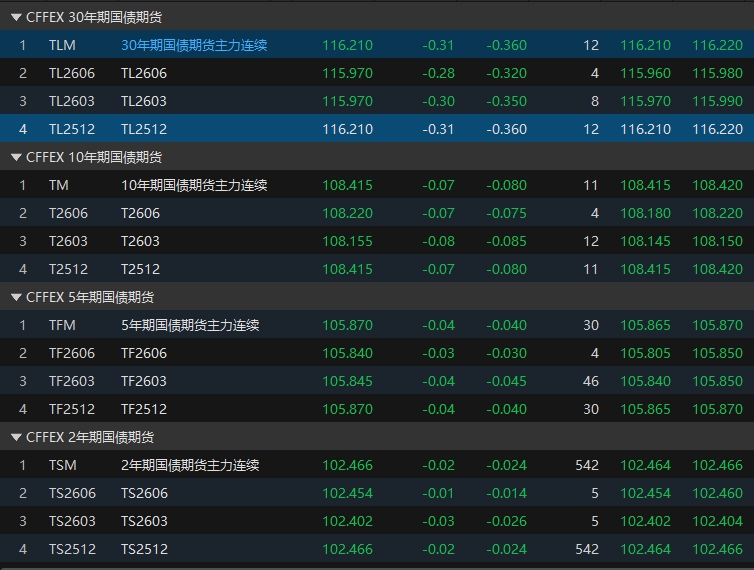Select the TL2606 code in row 2
Viewport: 754px width, 570px height.
72,73
